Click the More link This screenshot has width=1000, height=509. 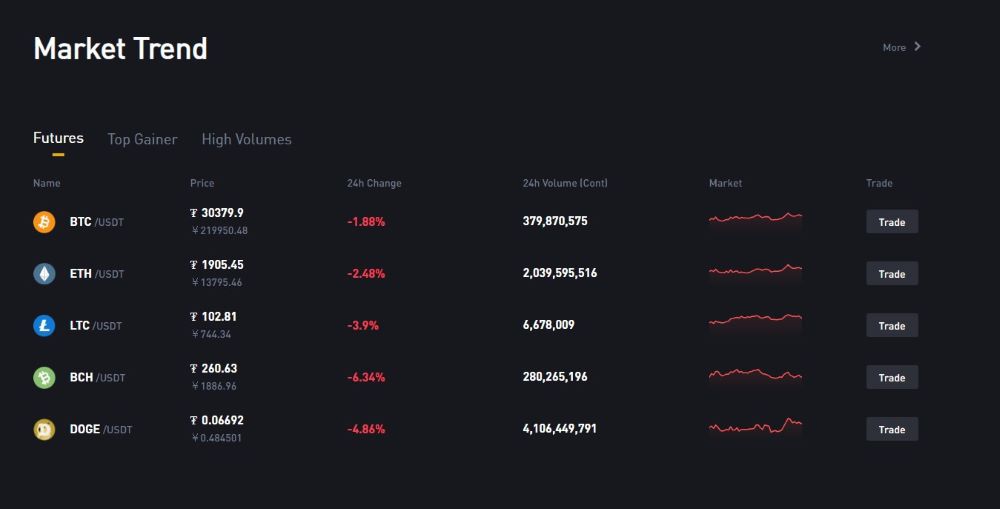(894, 48)
